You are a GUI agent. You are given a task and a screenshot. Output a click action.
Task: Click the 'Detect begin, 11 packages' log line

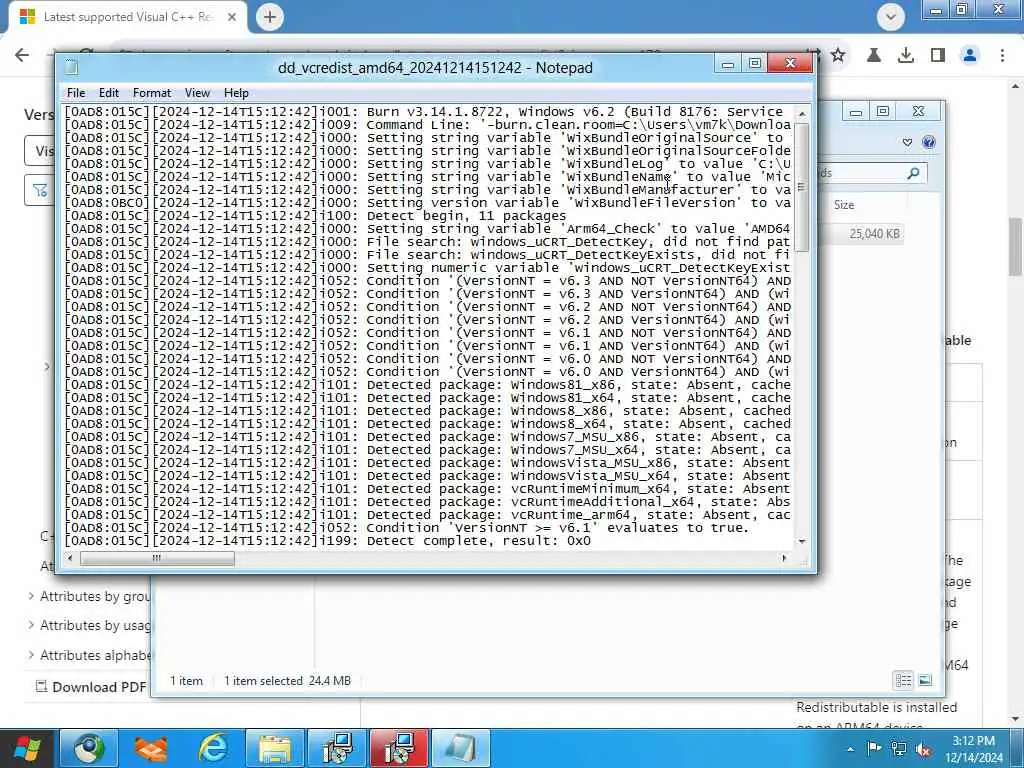(315, 216)
